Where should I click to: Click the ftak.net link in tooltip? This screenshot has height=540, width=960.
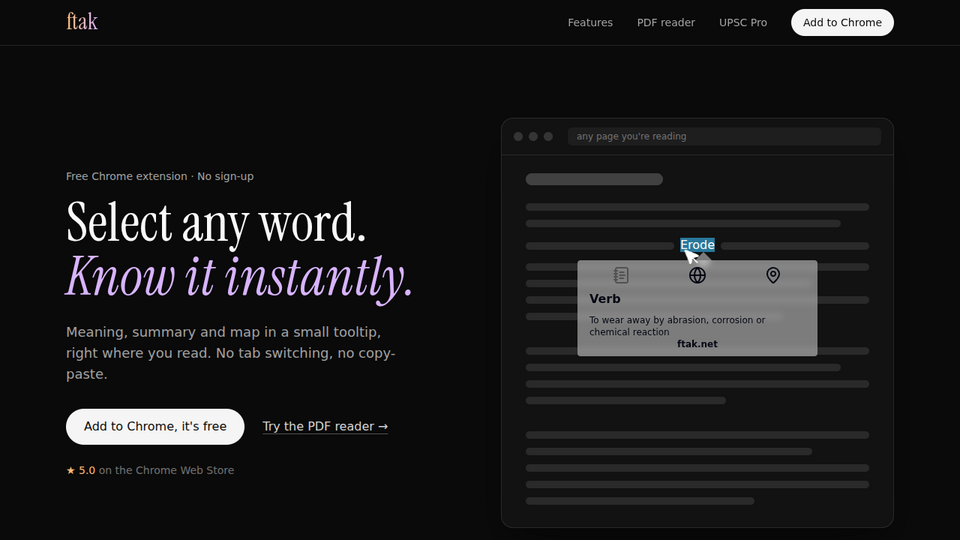pyautogui.click(x=697, y=344)
